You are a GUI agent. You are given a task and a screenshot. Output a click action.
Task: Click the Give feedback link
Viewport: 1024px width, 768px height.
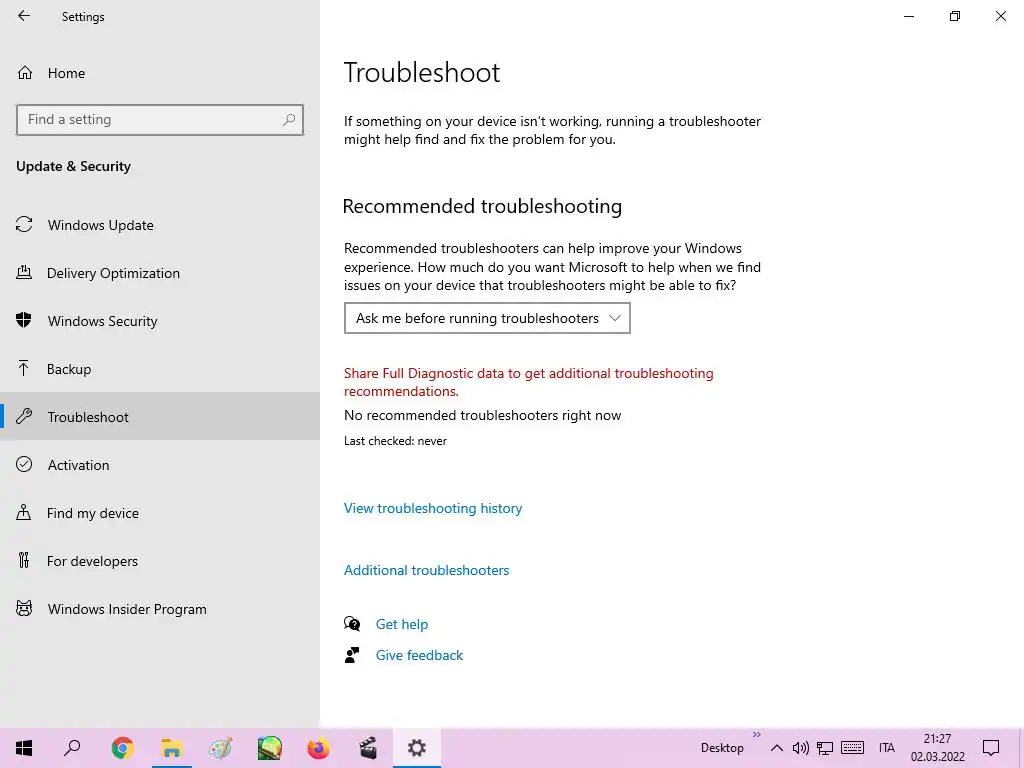click(419, 655)
